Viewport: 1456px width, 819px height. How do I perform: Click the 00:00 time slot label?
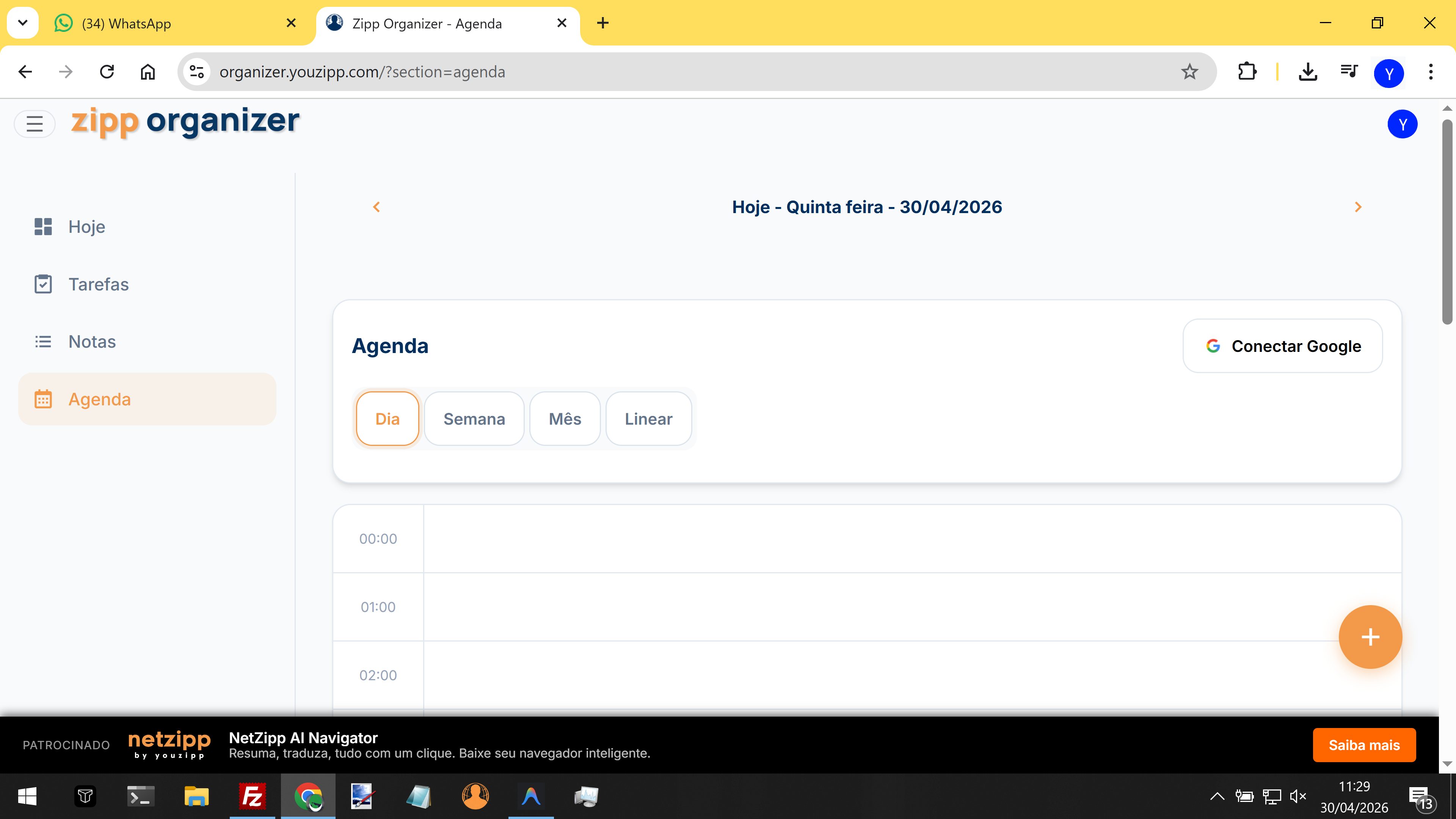pyautogui.click(x=378, y=539)
